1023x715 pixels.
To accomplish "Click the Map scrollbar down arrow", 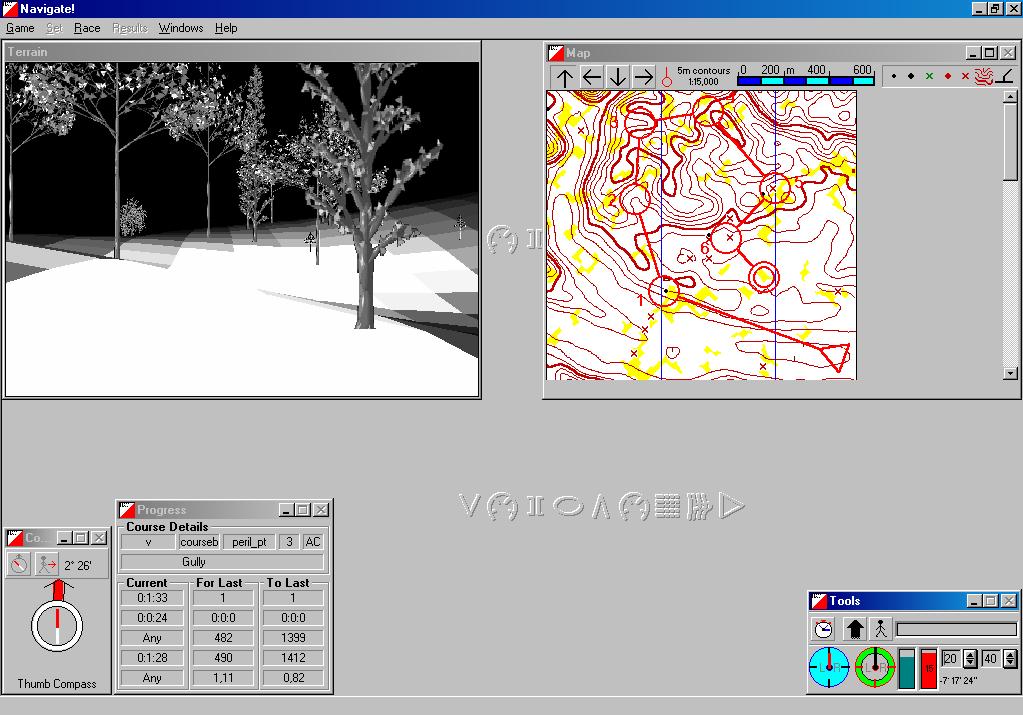I will pyautogui.click(x=1010, y=373).
